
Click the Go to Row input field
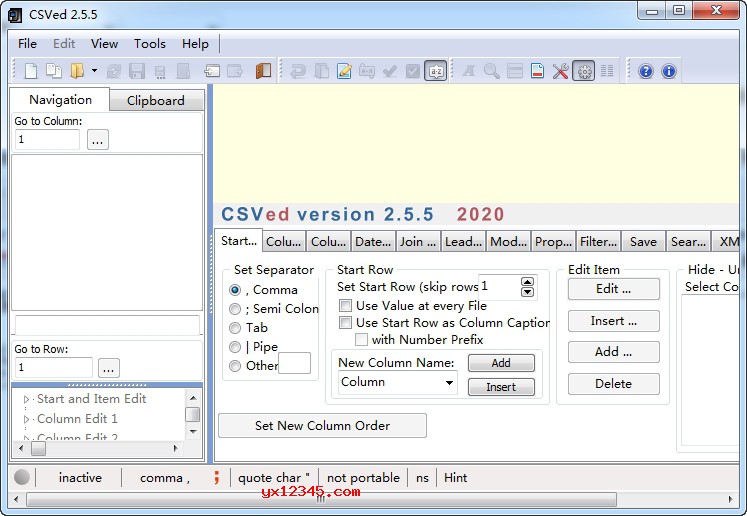(53, 368)
